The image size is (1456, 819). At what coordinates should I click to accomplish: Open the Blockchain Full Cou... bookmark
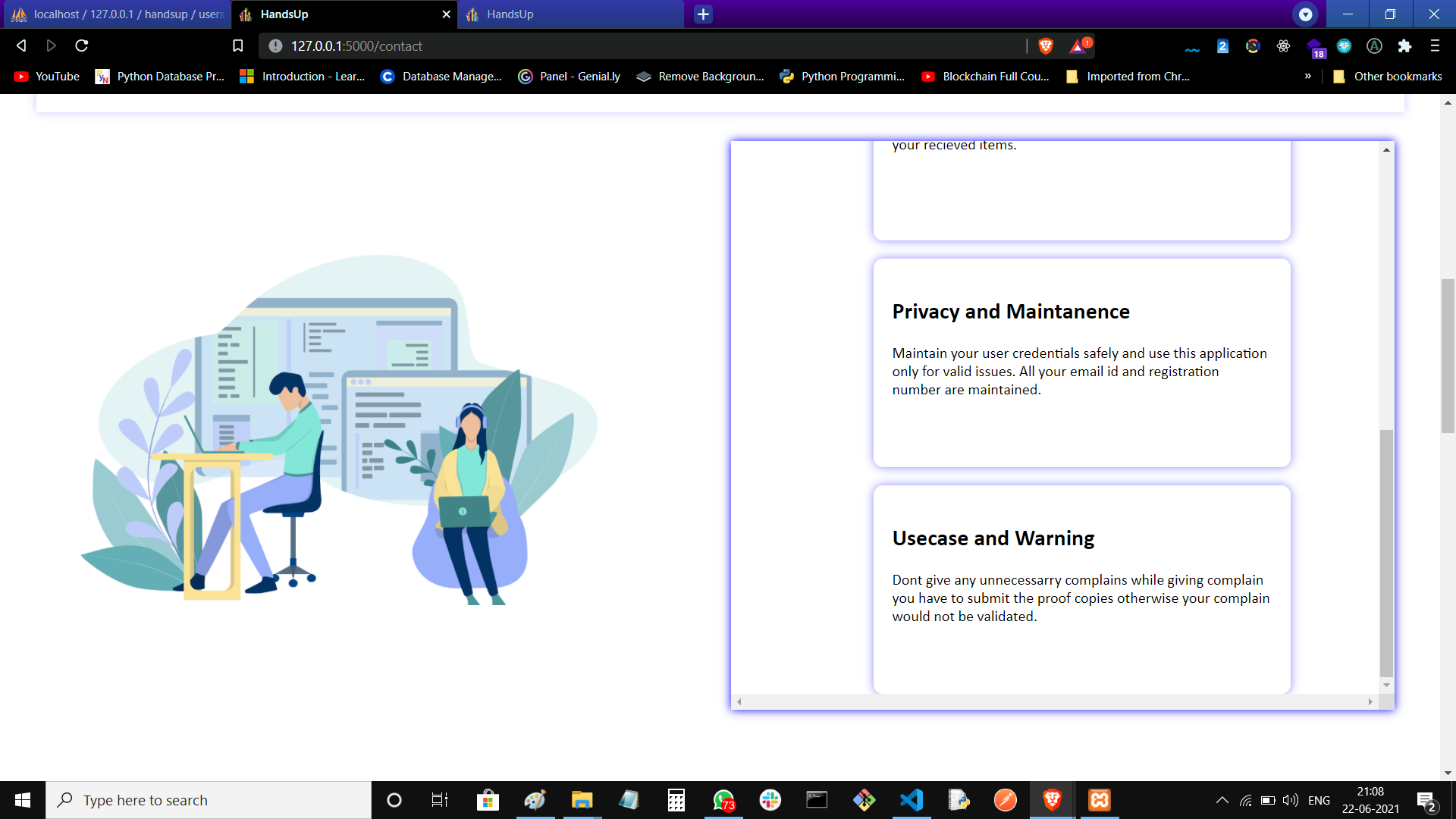[x=985, y=77]
